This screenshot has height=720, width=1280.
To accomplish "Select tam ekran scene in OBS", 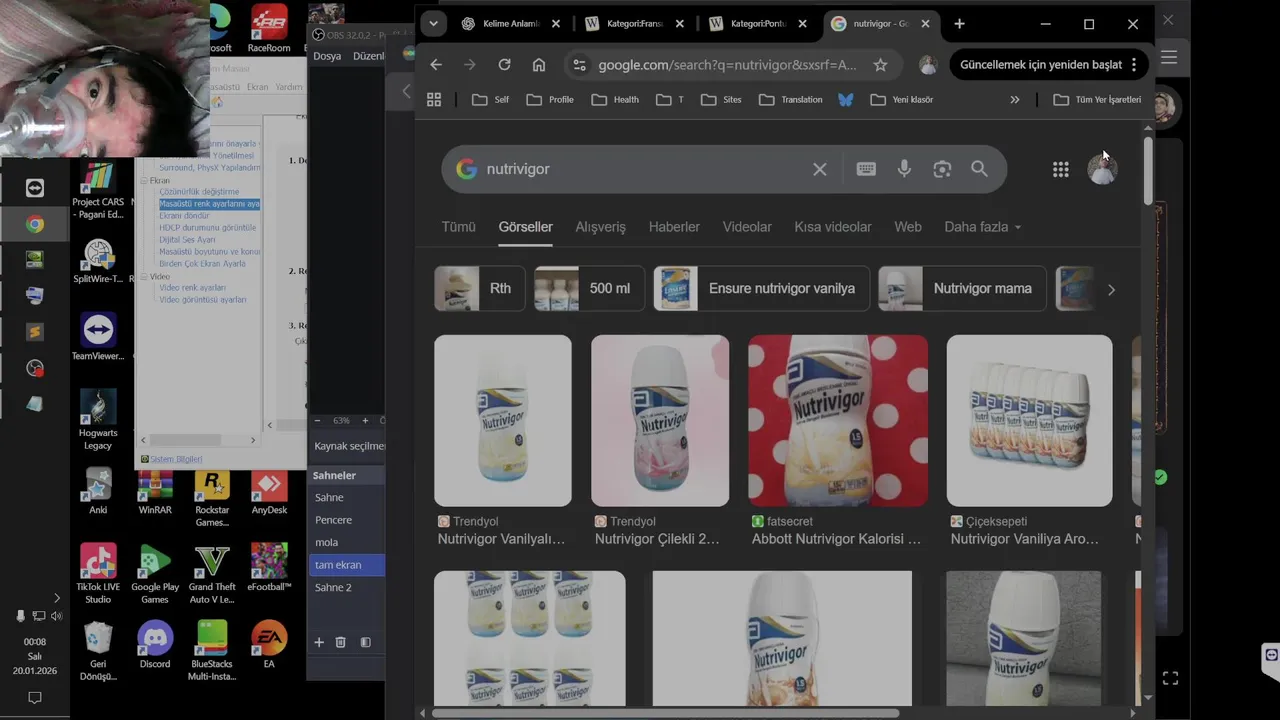I will click(x=347, y=565).
